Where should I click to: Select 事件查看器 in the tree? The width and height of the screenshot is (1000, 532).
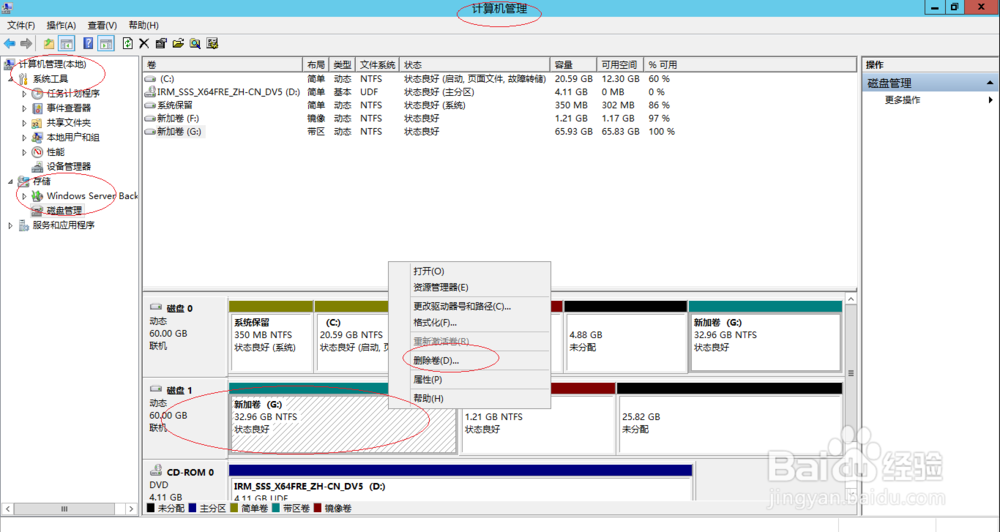(68, 108)
